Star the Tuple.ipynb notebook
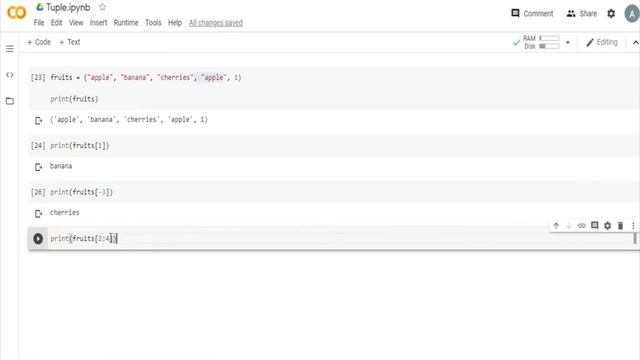The width and height of the screenshot is (640, 360). point(102,7)
